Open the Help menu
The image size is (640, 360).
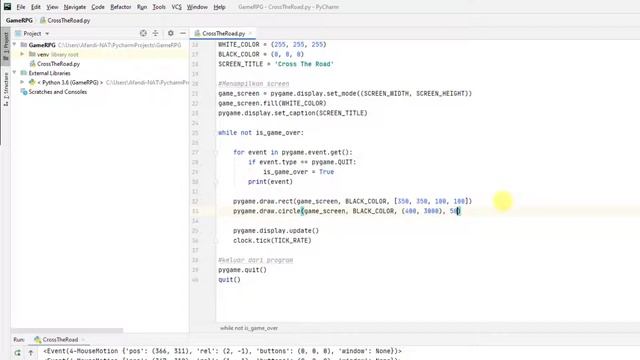(219, 7)
